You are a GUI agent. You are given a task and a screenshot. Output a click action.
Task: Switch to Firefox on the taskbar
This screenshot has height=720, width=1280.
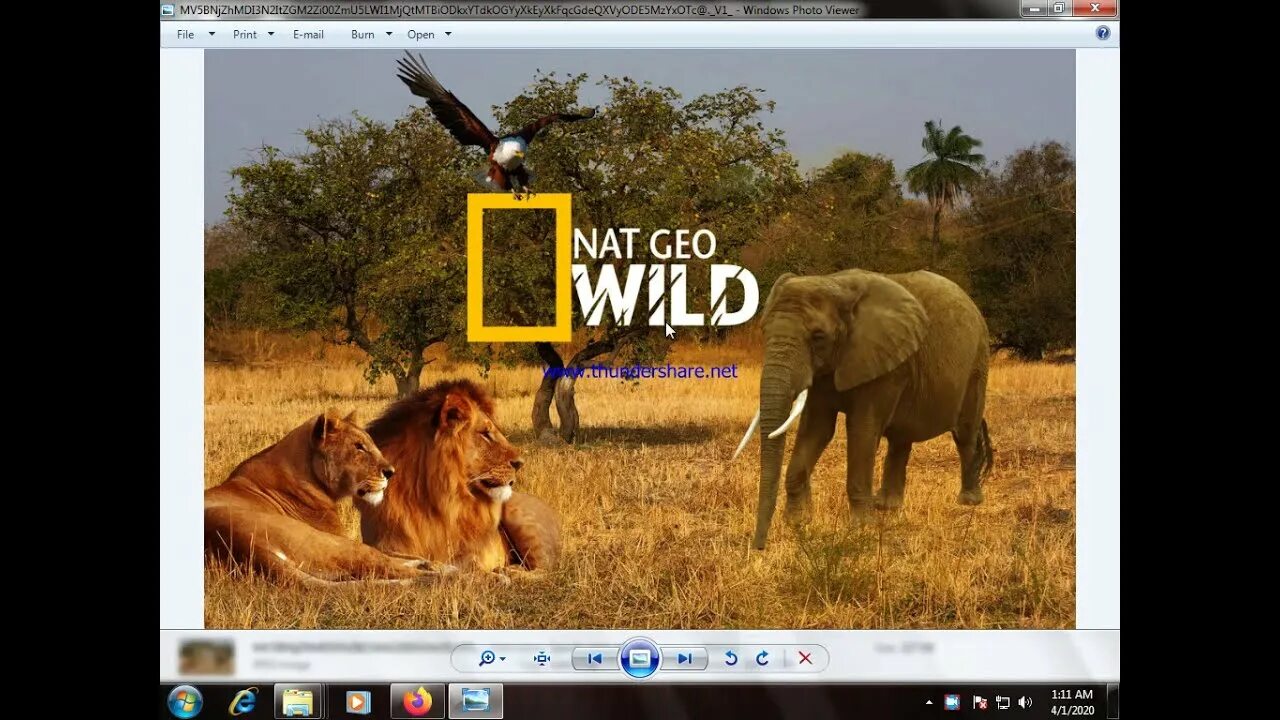(417, 701)
